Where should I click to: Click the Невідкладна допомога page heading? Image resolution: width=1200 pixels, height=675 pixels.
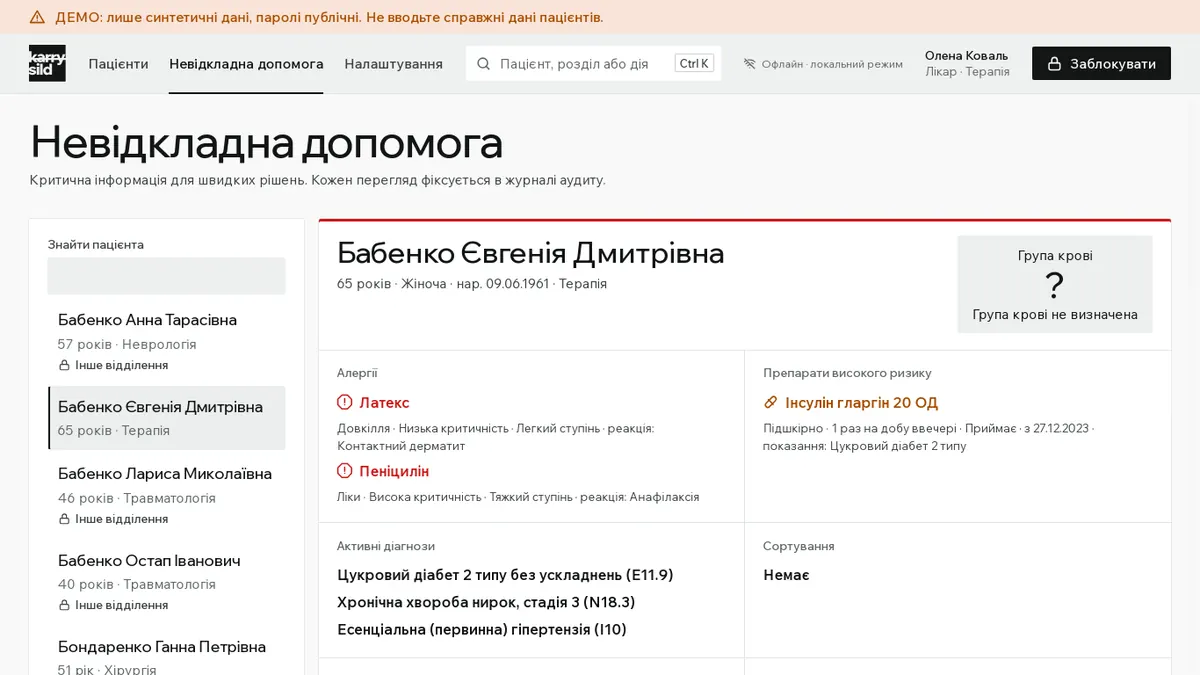pos(266,143)
